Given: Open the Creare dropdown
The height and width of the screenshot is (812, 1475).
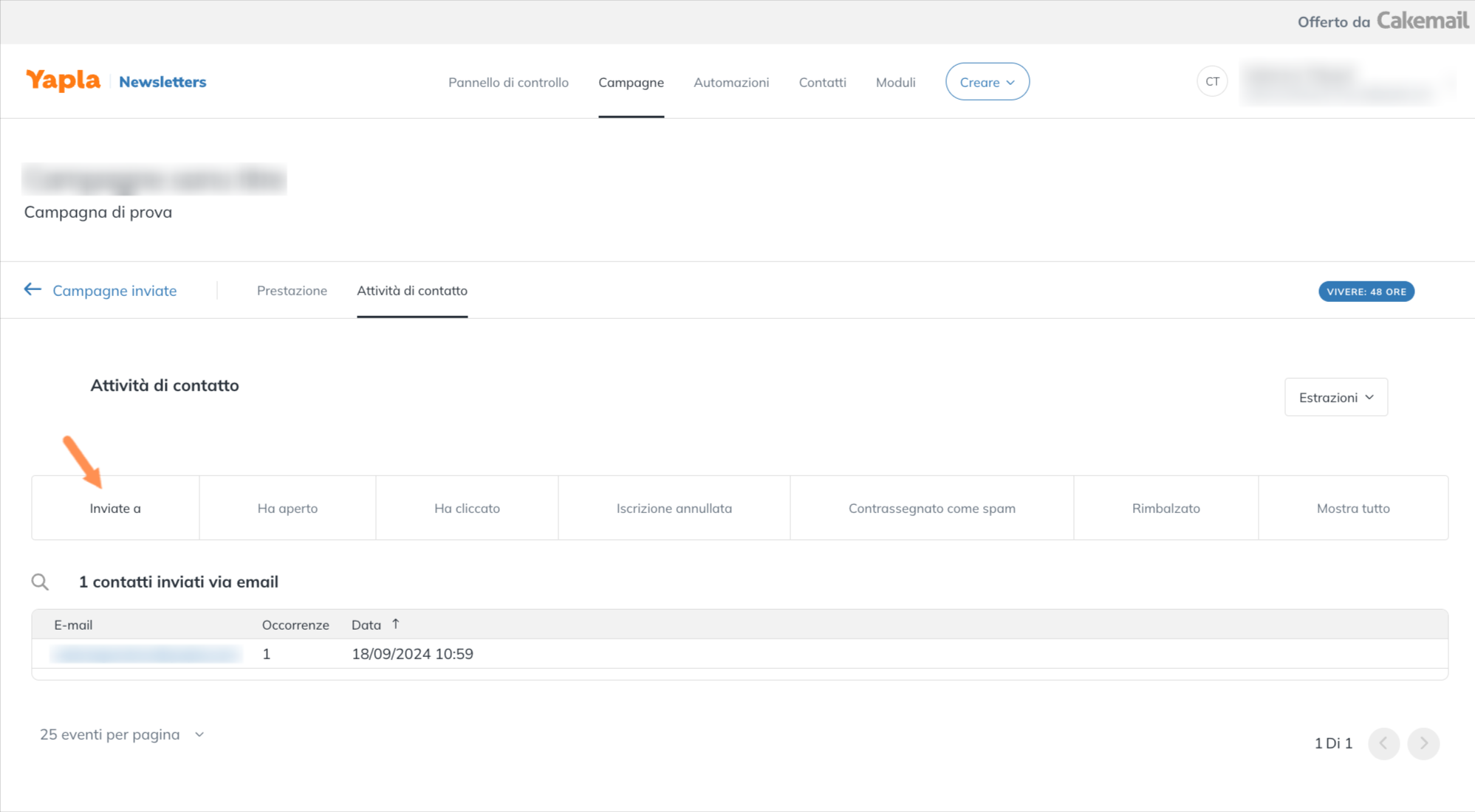Looking at the screenshot, I should 987,82.
